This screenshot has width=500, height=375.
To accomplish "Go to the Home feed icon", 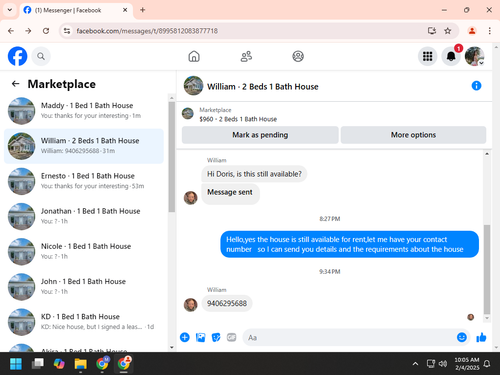I will [194, 56].
